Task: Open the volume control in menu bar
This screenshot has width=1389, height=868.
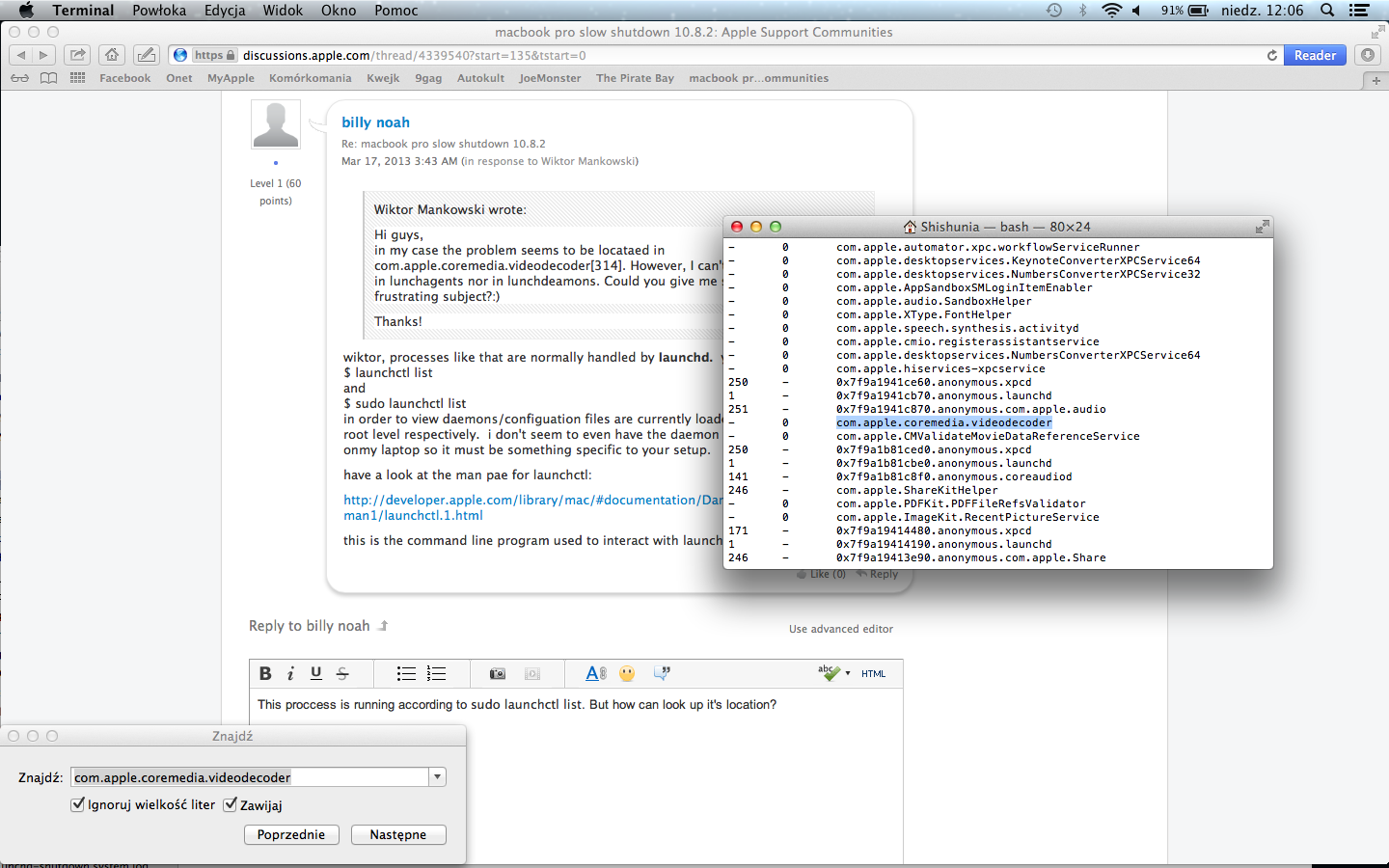Action: [x=1137, y=11]
